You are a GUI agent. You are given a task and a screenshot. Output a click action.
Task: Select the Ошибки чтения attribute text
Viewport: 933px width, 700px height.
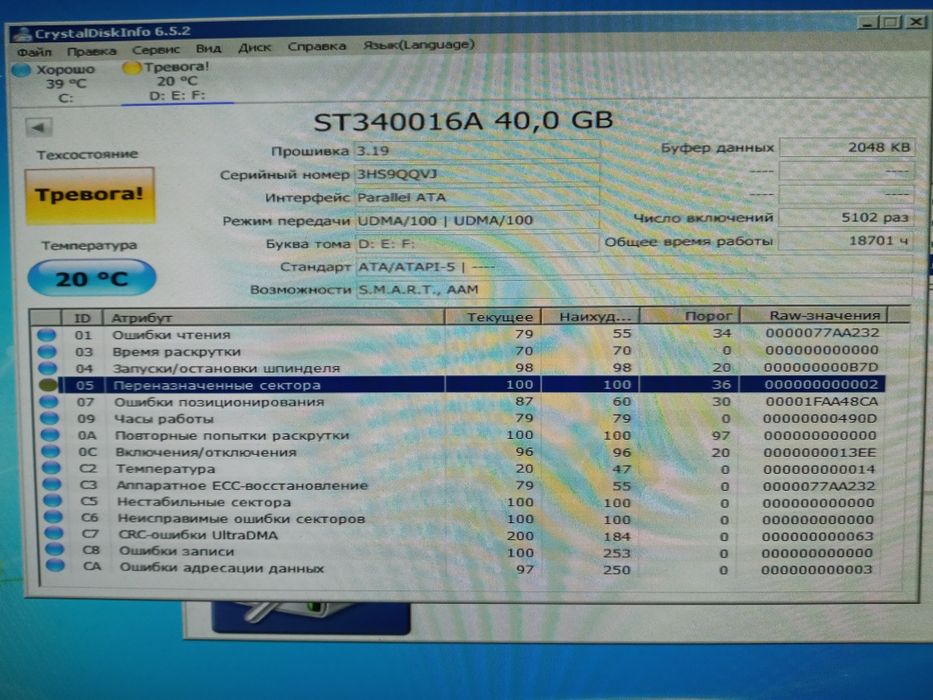171,335
